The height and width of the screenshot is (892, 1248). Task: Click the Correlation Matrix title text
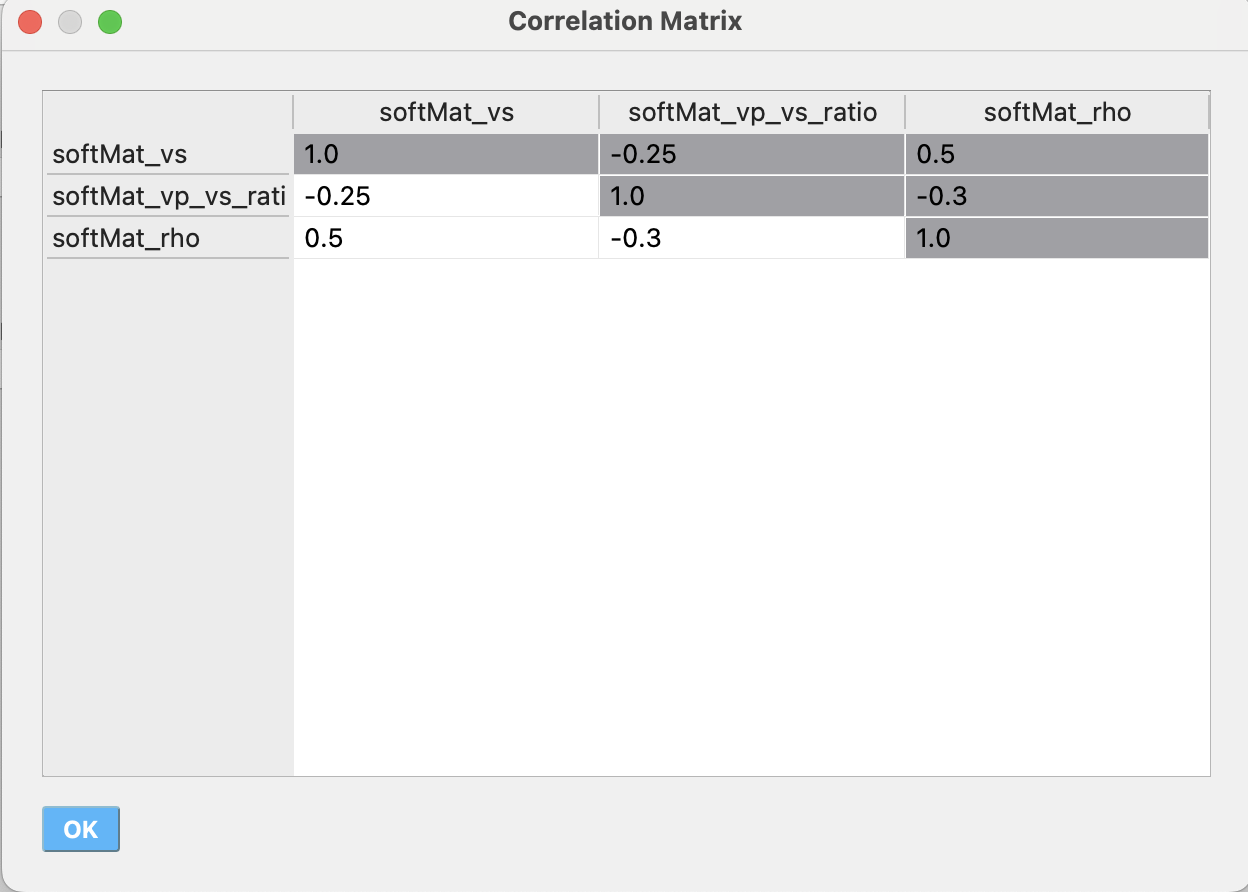[625, 21]
